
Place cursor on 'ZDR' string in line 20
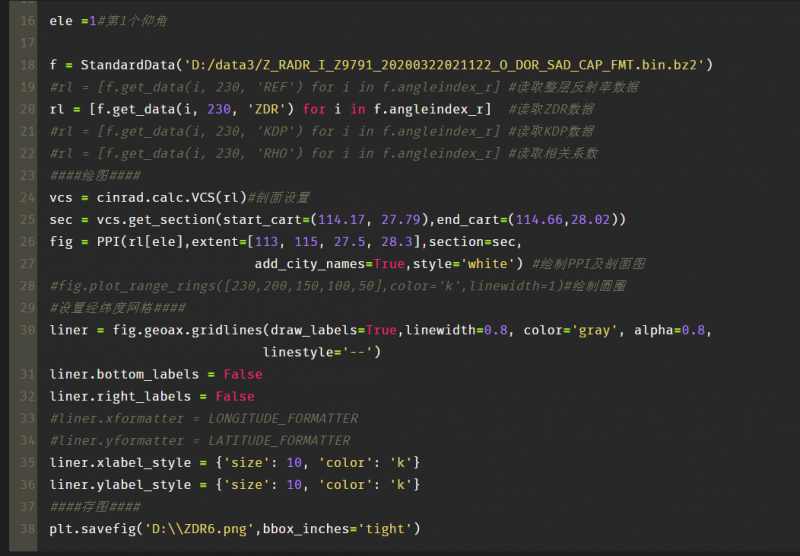[267, 109]
